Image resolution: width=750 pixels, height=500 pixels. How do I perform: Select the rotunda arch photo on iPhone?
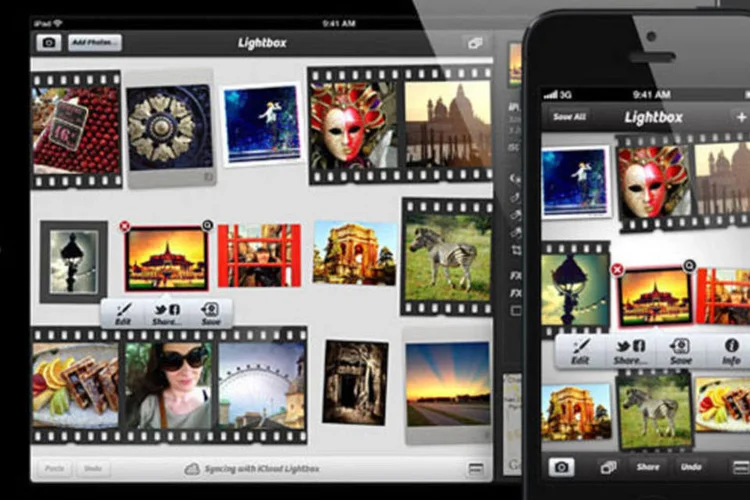pos(576,411)
